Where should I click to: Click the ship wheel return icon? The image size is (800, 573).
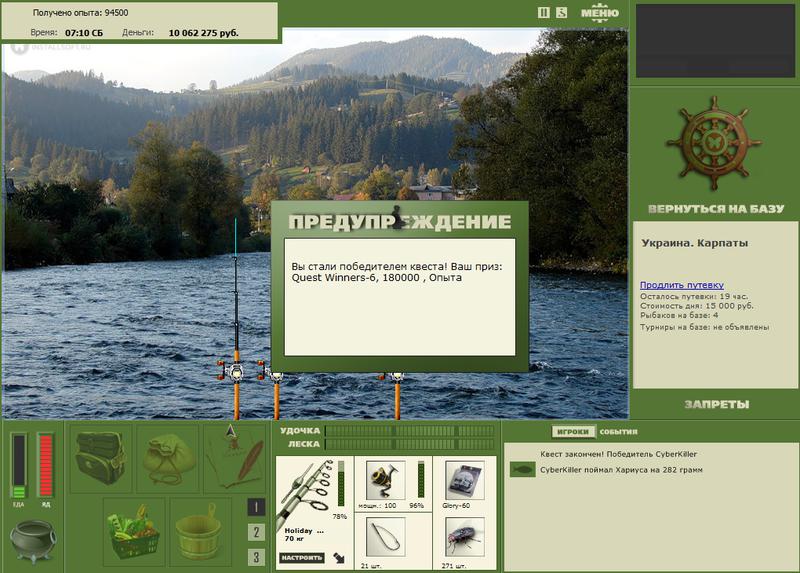[x=714, y=143]
